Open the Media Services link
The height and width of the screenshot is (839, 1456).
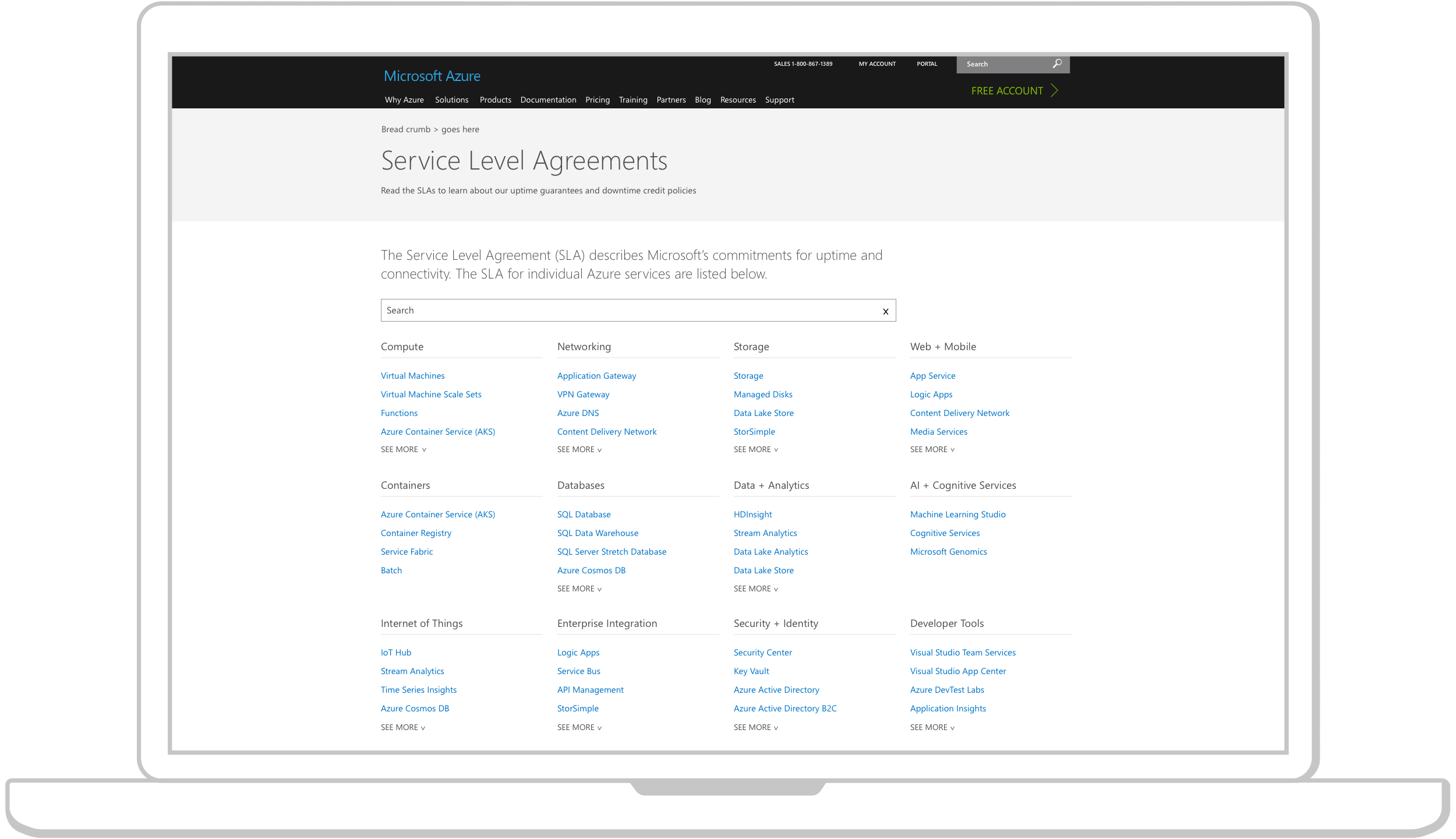point(938,432)
